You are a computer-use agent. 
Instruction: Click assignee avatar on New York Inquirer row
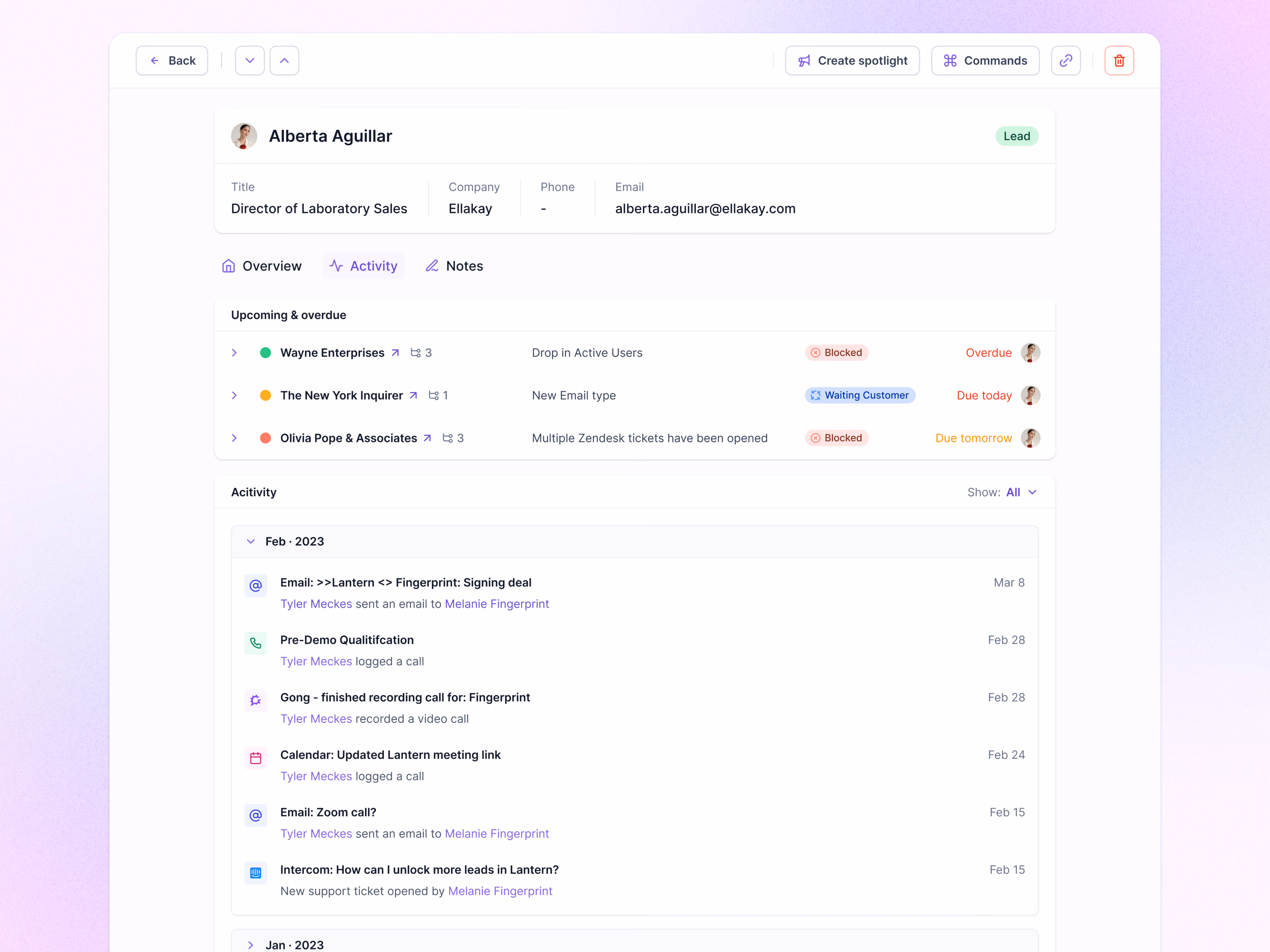1031,395
